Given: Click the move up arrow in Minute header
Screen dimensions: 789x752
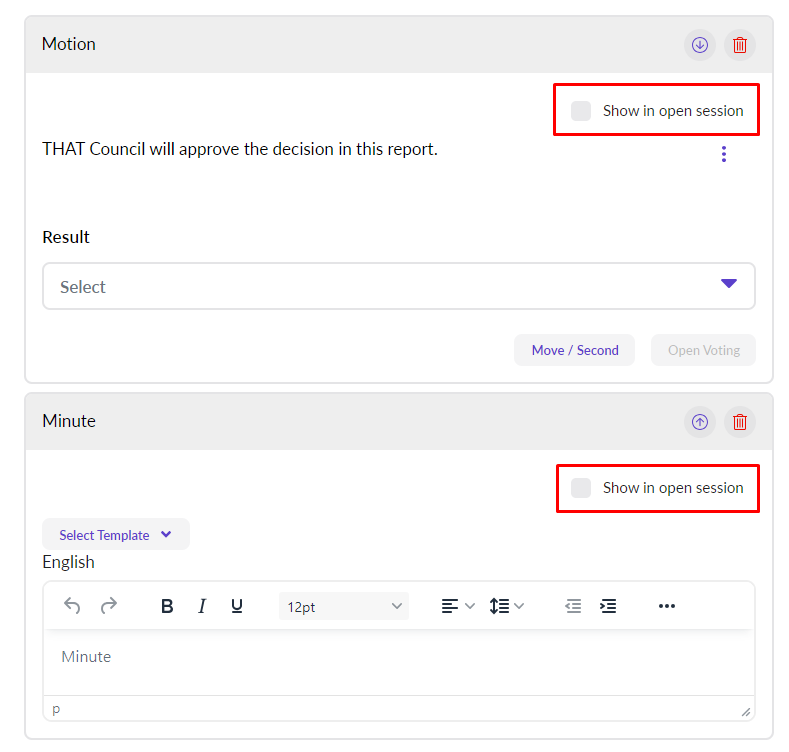Looking at the screenshot, I should coord(700,422).
